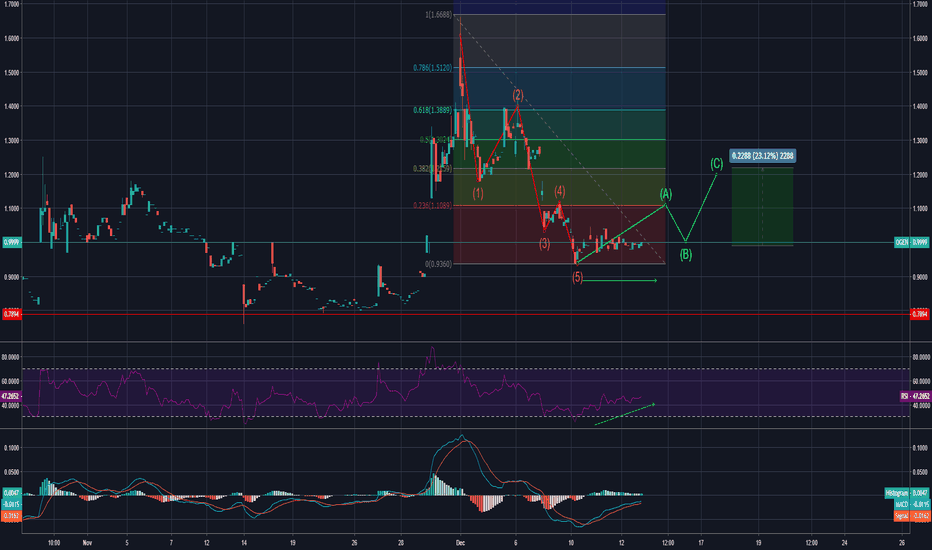The width and height of the screenshot is (932, 550).
Task: Select the dashed diagonal Fibonacci trend line
Action: point(559,139)
